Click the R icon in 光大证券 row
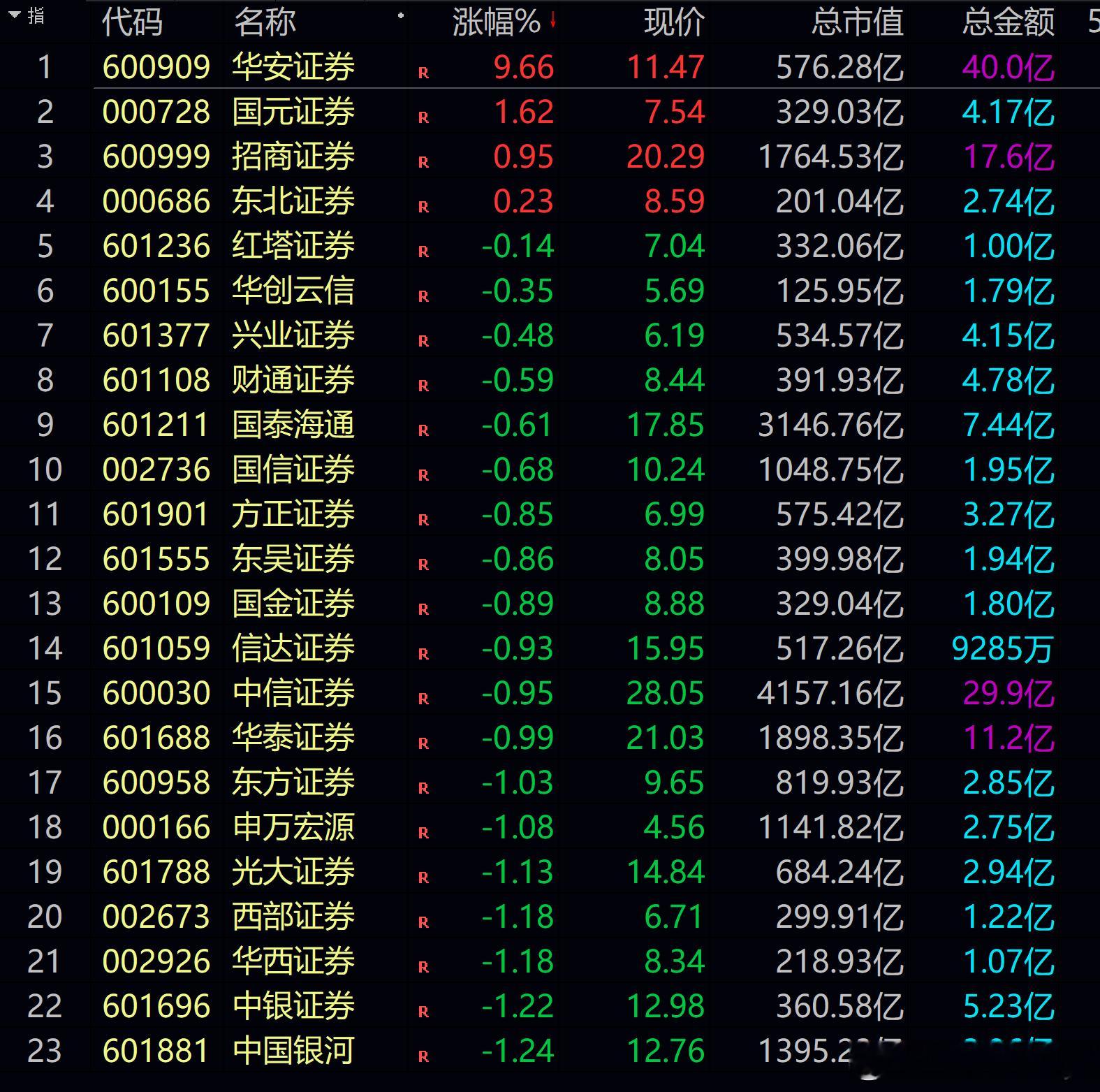The image size is (1100, 1092). tap(423, 878)
